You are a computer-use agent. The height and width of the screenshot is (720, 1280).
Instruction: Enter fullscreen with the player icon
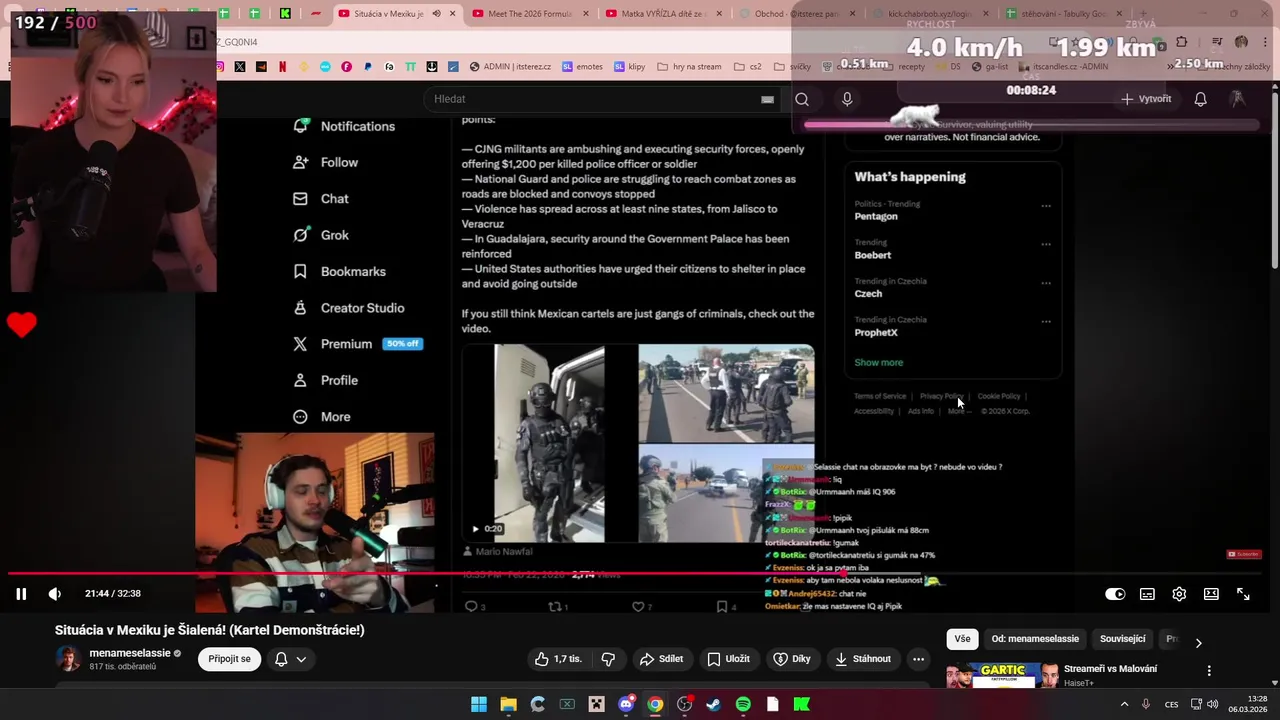click(1243, 594)
